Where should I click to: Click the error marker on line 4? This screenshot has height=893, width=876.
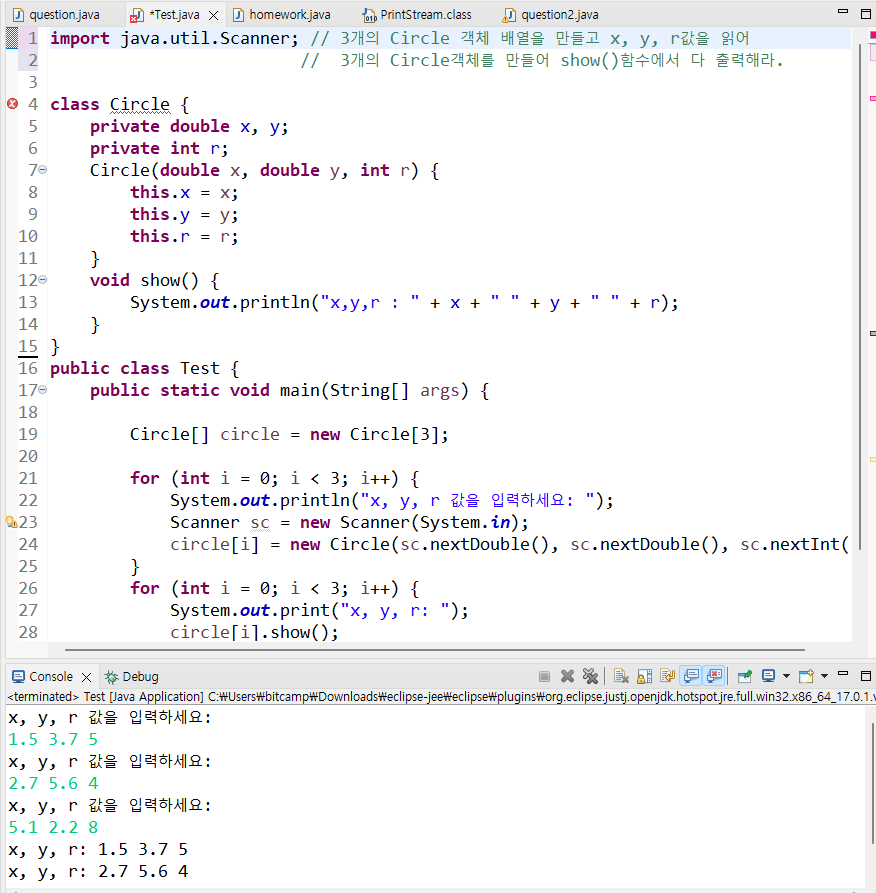12,104
